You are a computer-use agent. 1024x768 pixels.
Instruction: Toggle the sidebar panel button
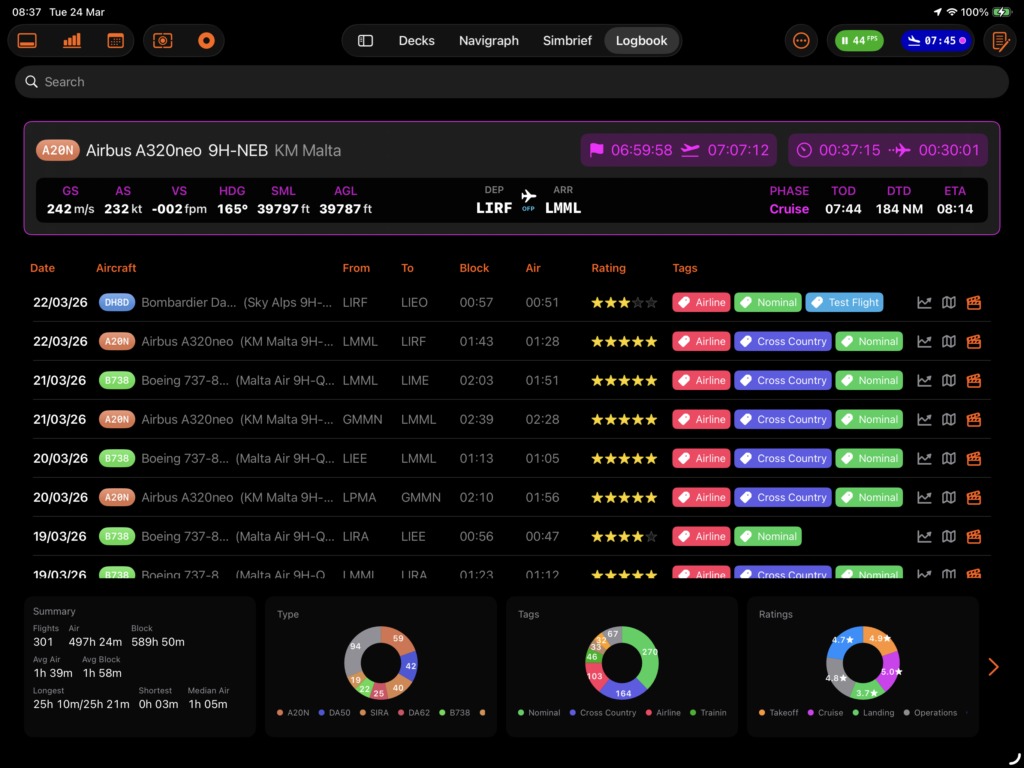(x=366, y=41)
